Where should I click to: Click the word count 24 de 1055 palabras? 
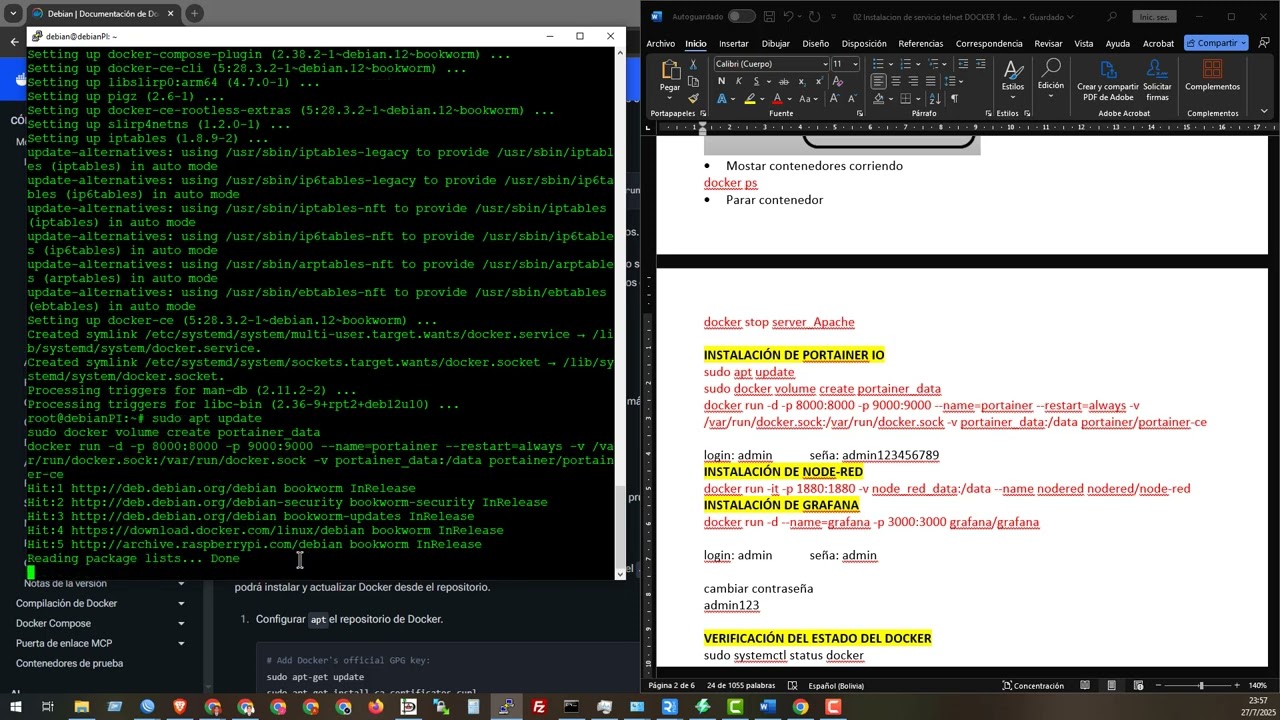tap(741, 686)
